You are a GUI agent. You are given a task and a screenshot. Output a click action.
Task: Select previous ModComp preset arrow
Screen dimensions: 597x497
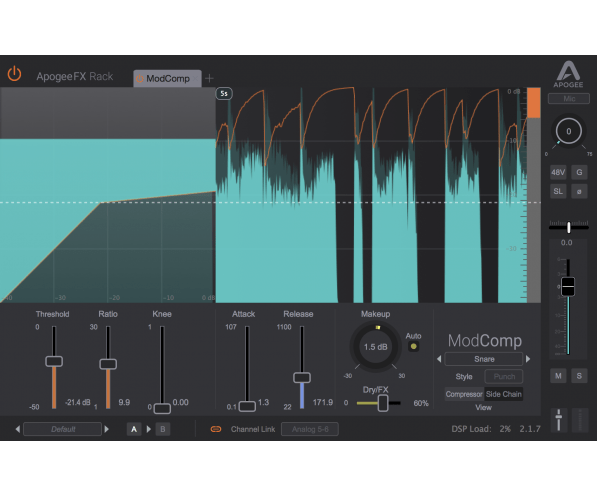click(x=439, y=359)
